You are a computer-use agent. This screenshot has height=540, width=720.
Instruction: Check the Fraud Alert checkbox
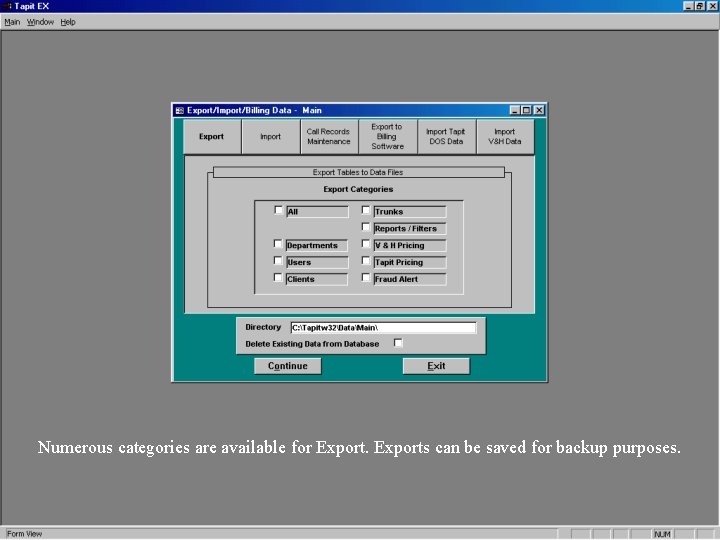point(366,278)
